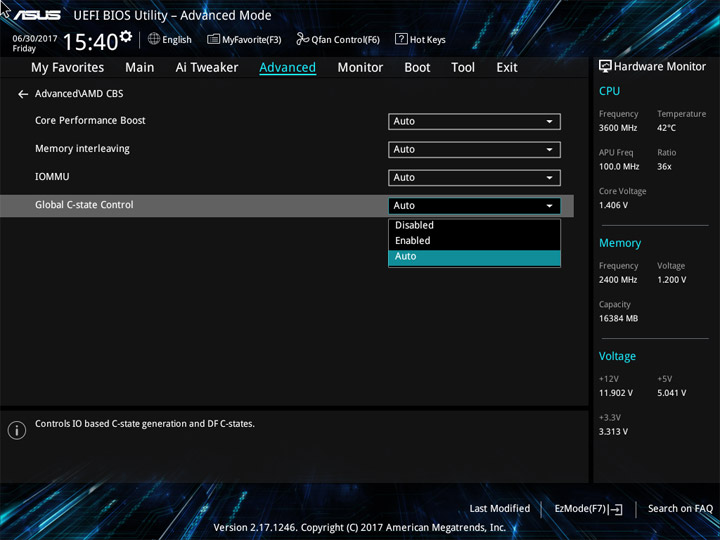
Task: Switch to the Main tab
Action: (140, 68)
